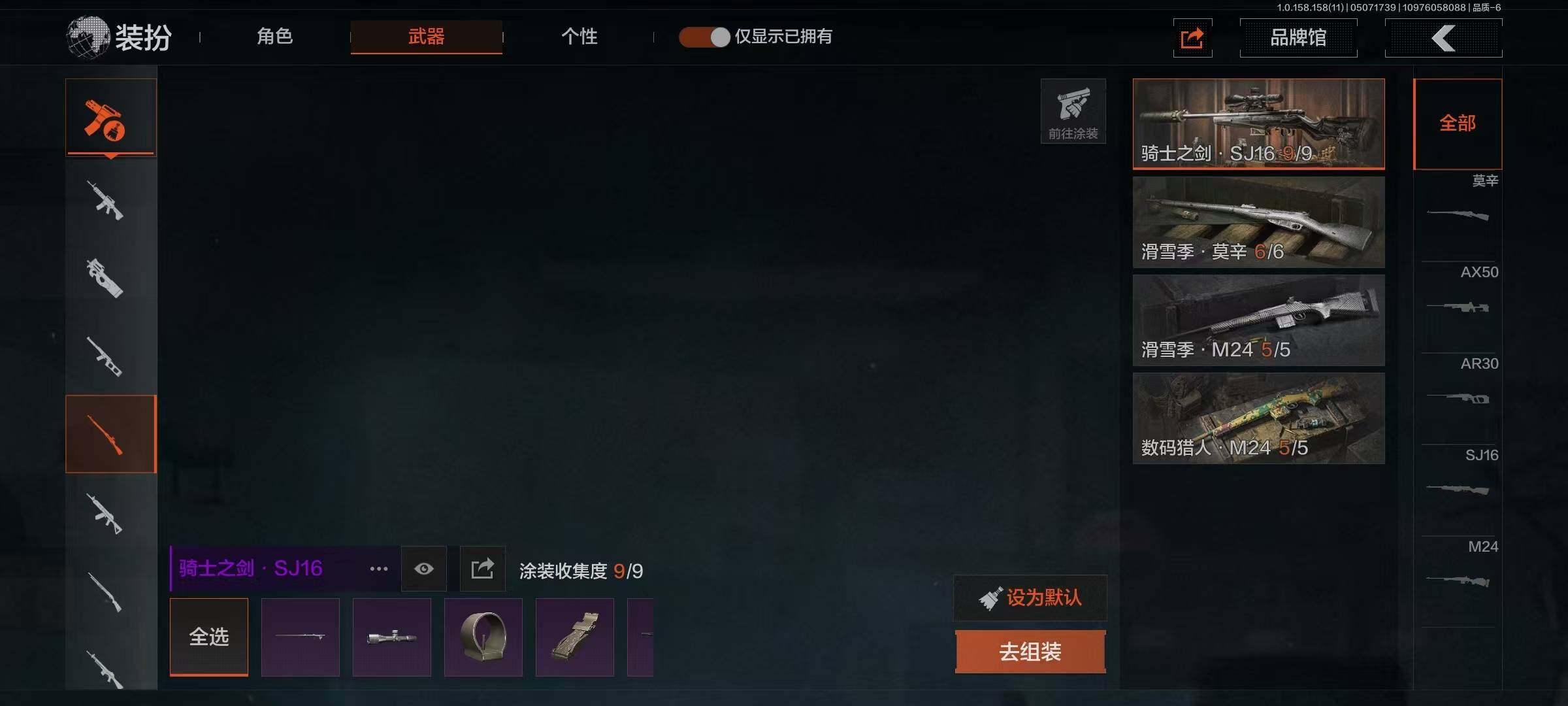Expand the 全部 weapon filter
The image size is (1568, 706).
tap(1458, 124)
